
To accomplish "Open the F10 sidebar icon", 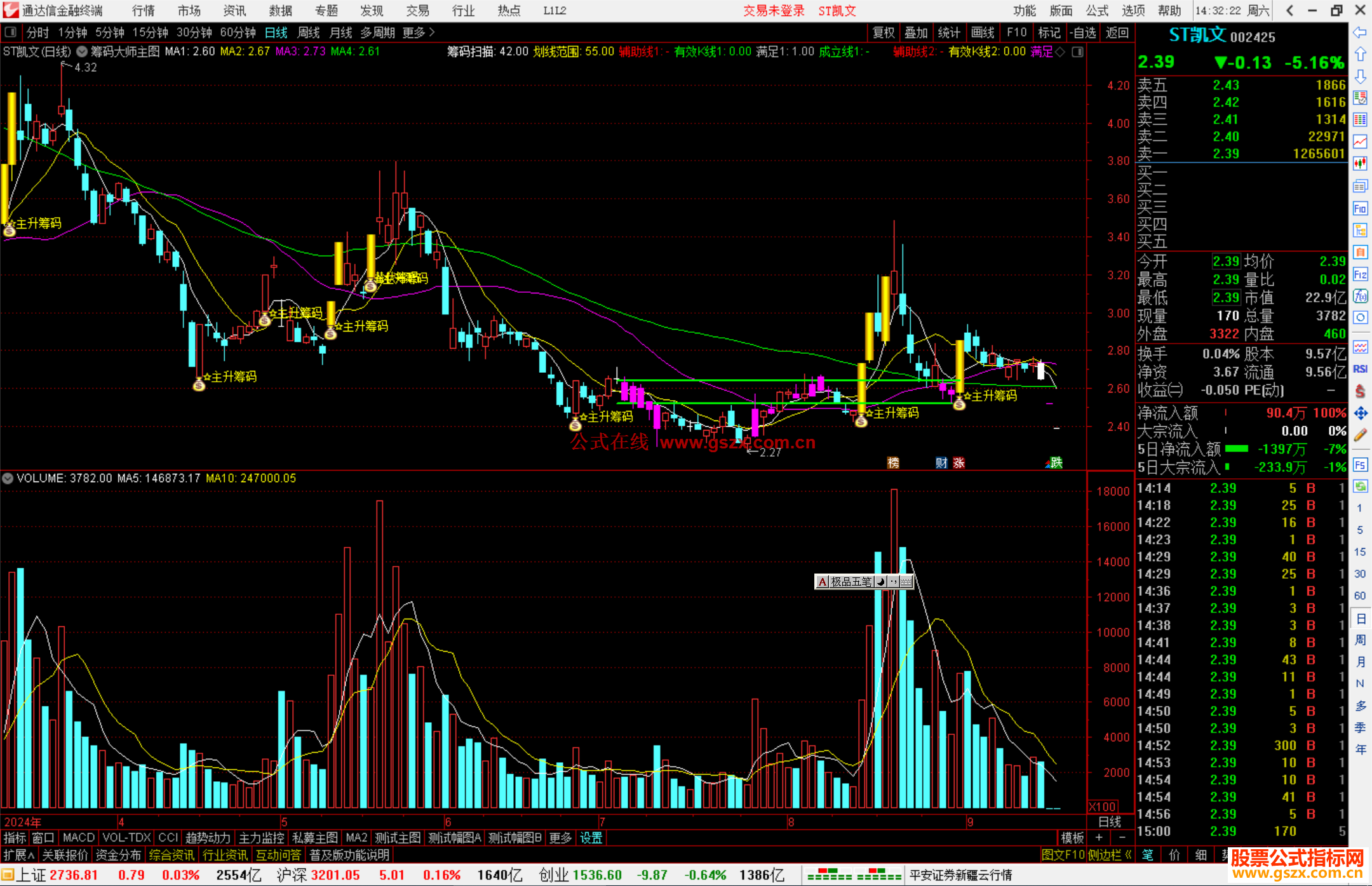I will coord(1360,208).
